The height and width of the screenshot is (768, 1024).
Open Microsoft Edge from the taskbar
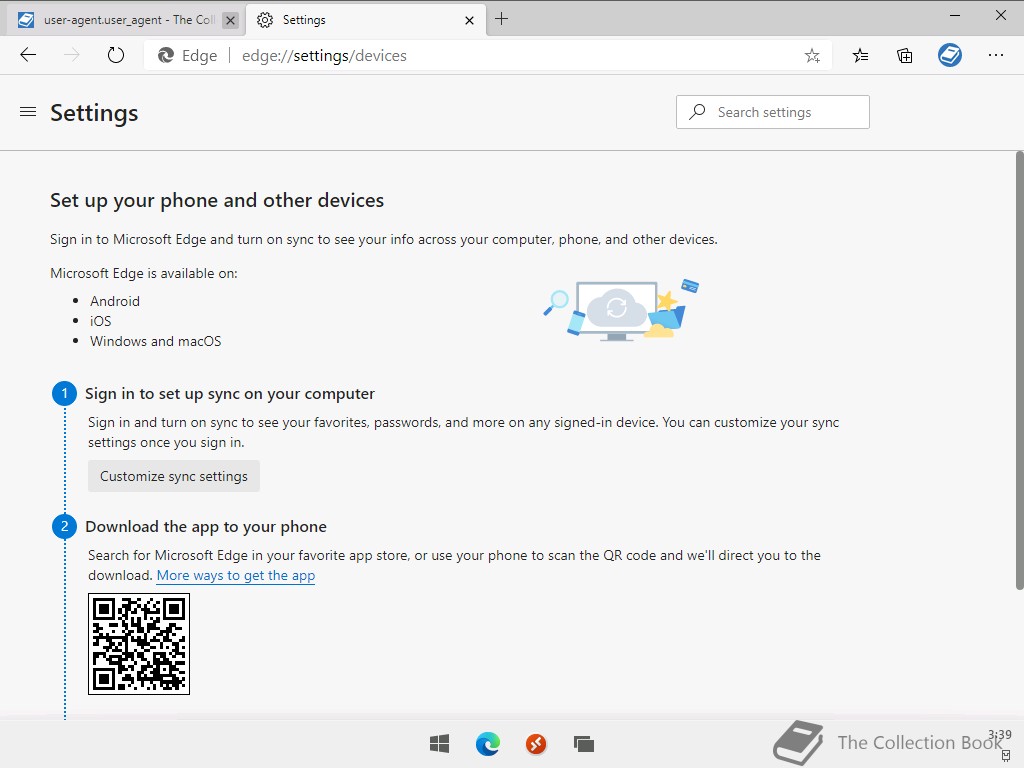pos(488,744)
